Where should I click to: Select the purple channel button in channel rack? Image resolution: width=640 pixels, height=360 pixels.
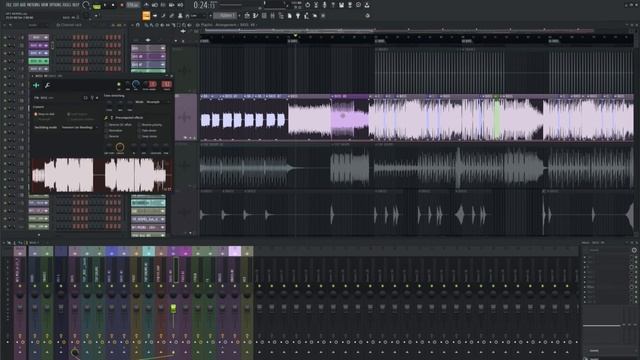pyautogui.click(x=38, y=45)
